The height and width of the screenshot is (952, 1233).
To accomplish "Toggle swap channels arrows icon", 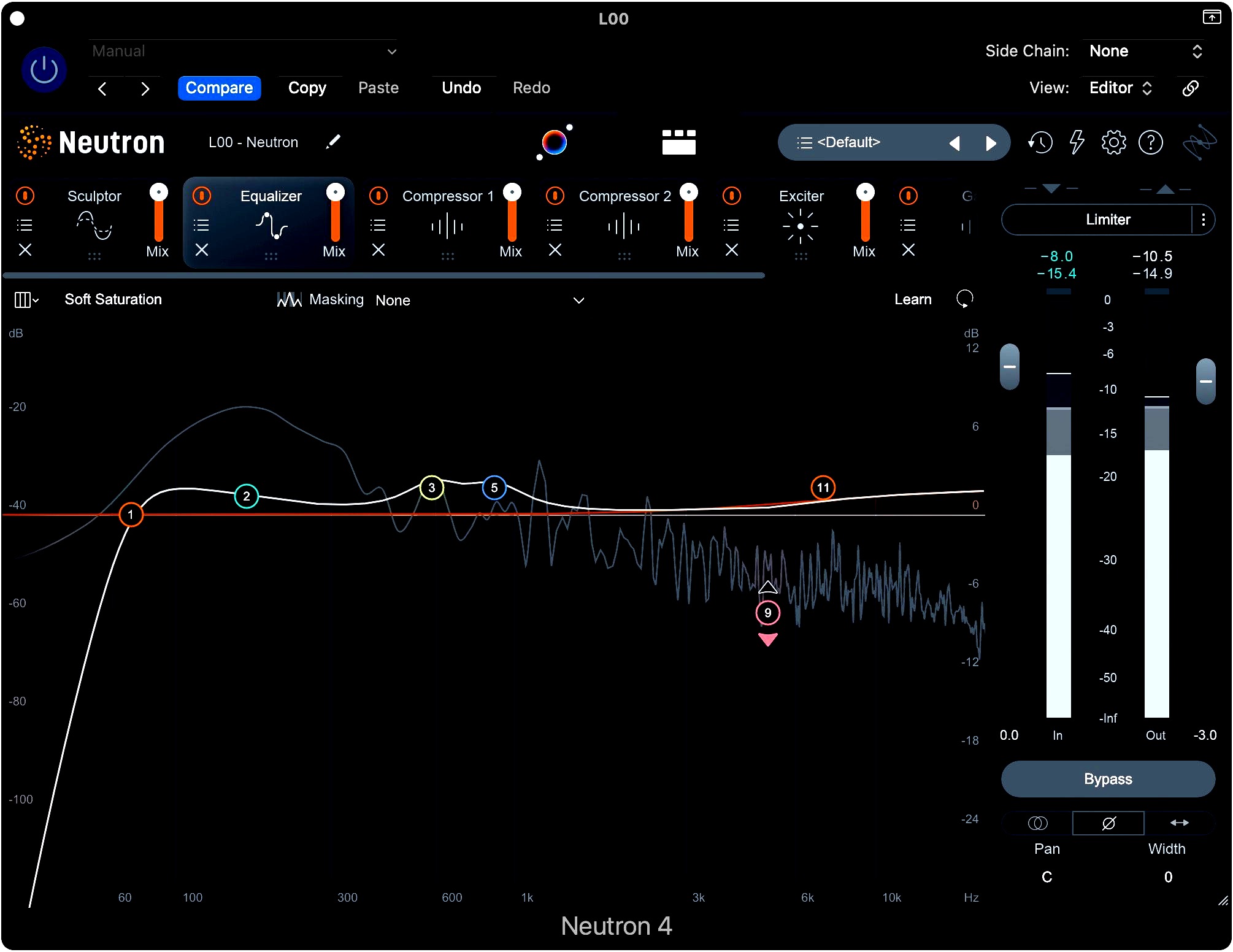I will point(1180,823).
